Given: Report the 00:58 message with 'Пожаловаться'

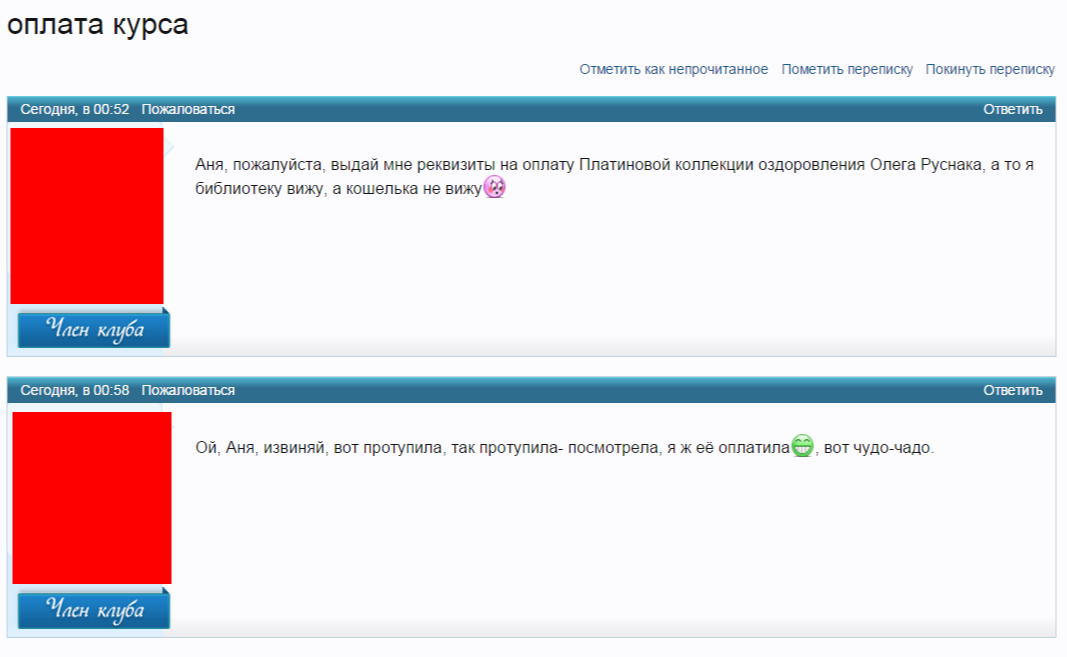Looking at the screenshot, I should (188, 390).
